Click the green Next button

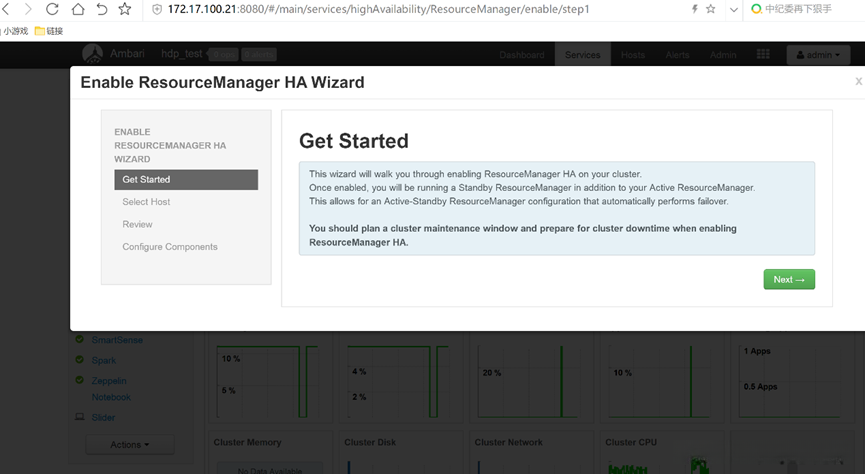point(789,279)
